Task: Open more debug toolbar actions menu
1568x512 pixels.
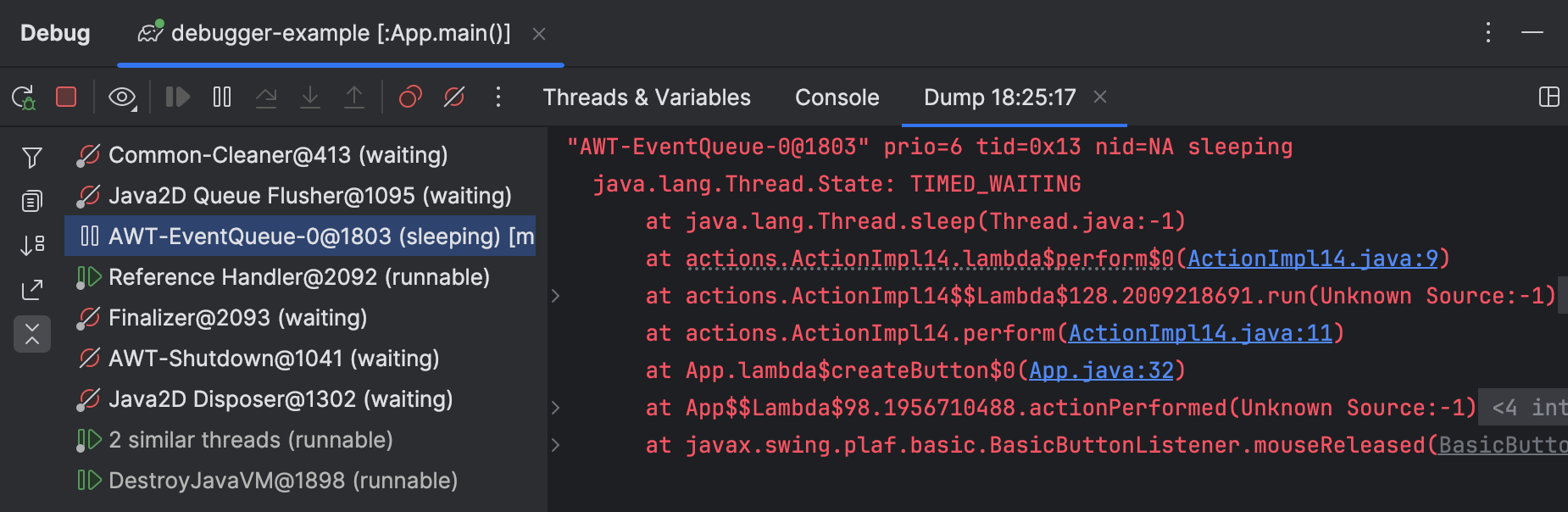Action: tap(498, 97)
